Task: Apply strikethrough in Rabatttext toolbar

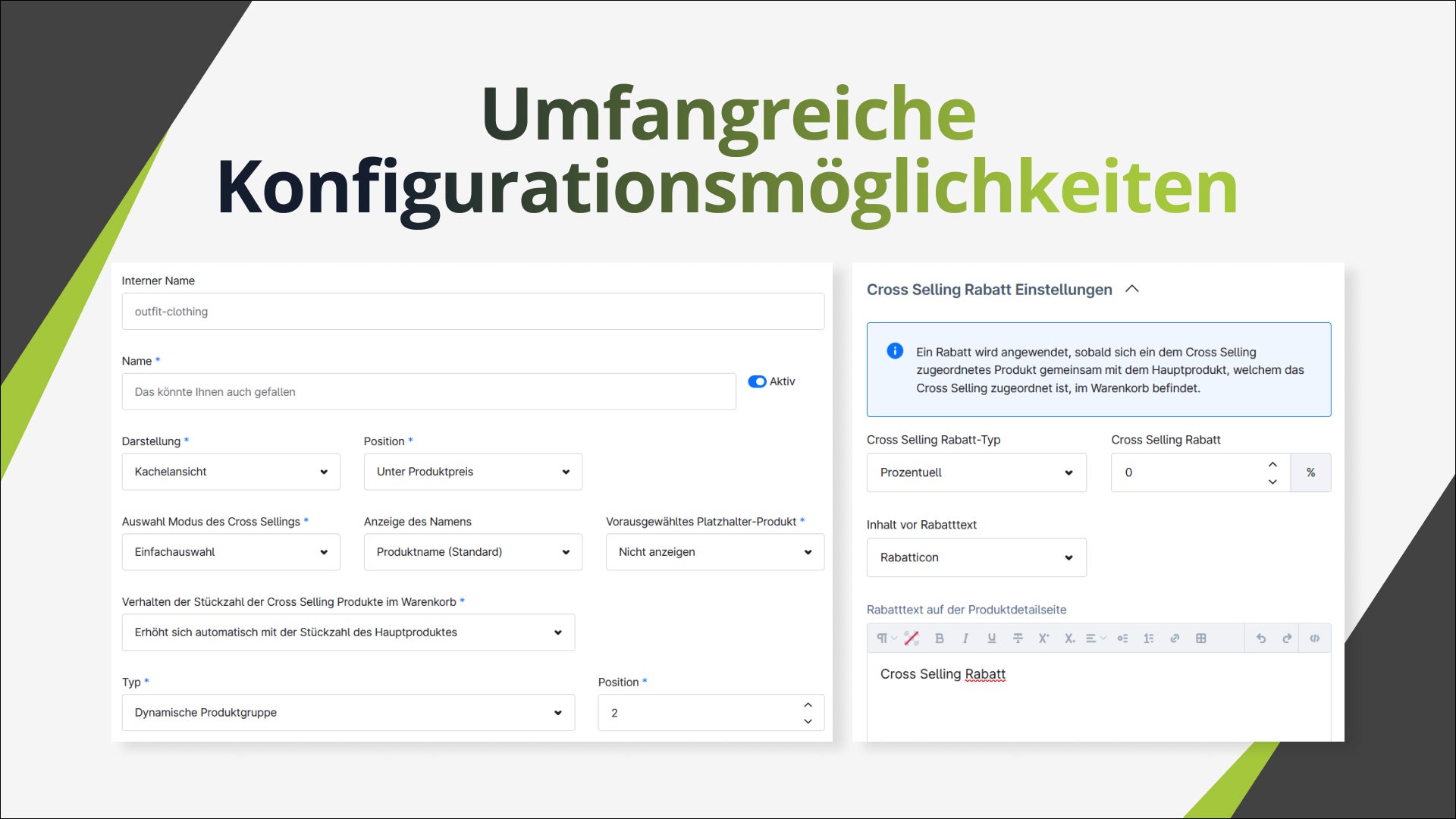Action: (x=1018, y=639)
